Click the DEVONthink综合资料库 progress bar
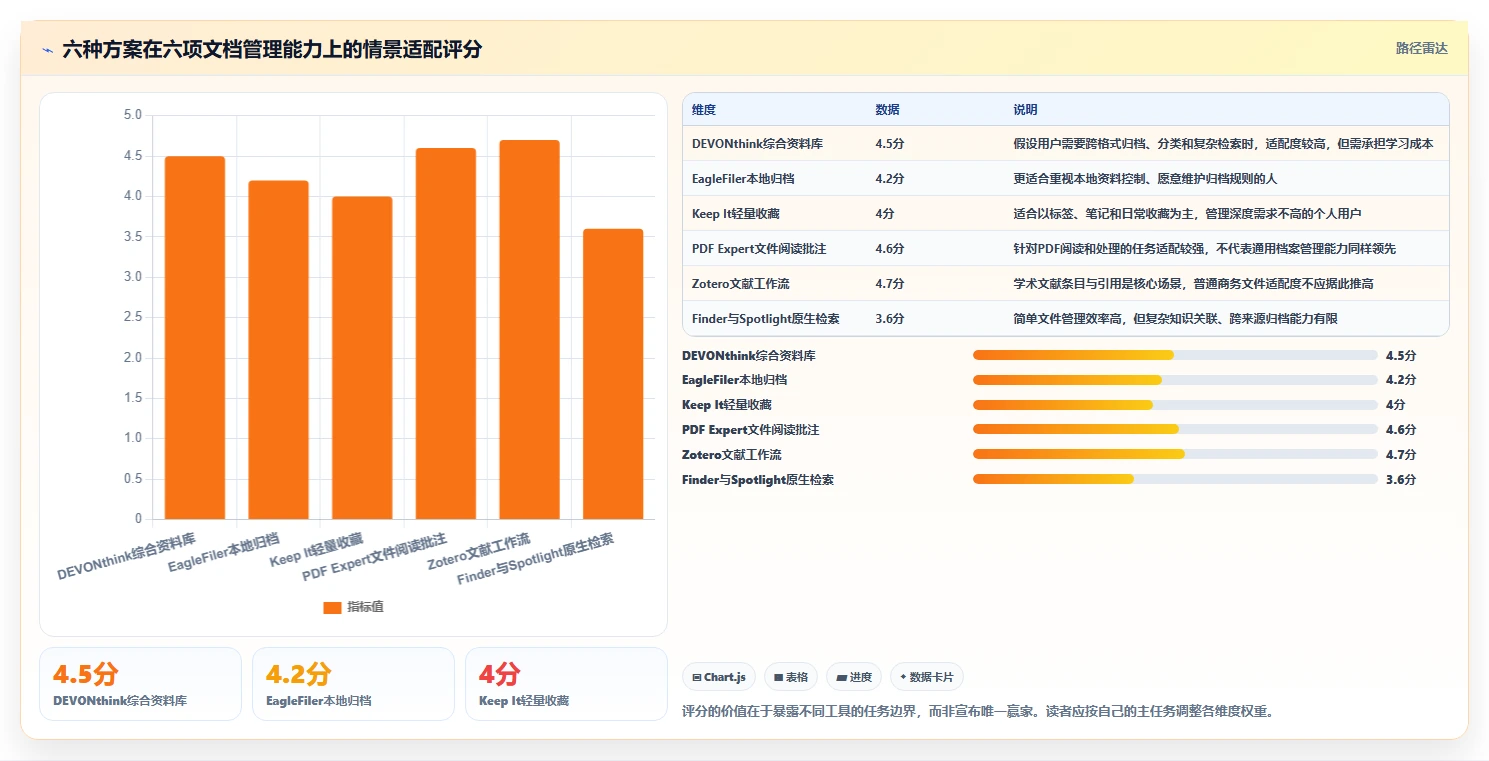This screenshot has height=761, width=1489. (1175, 355)
